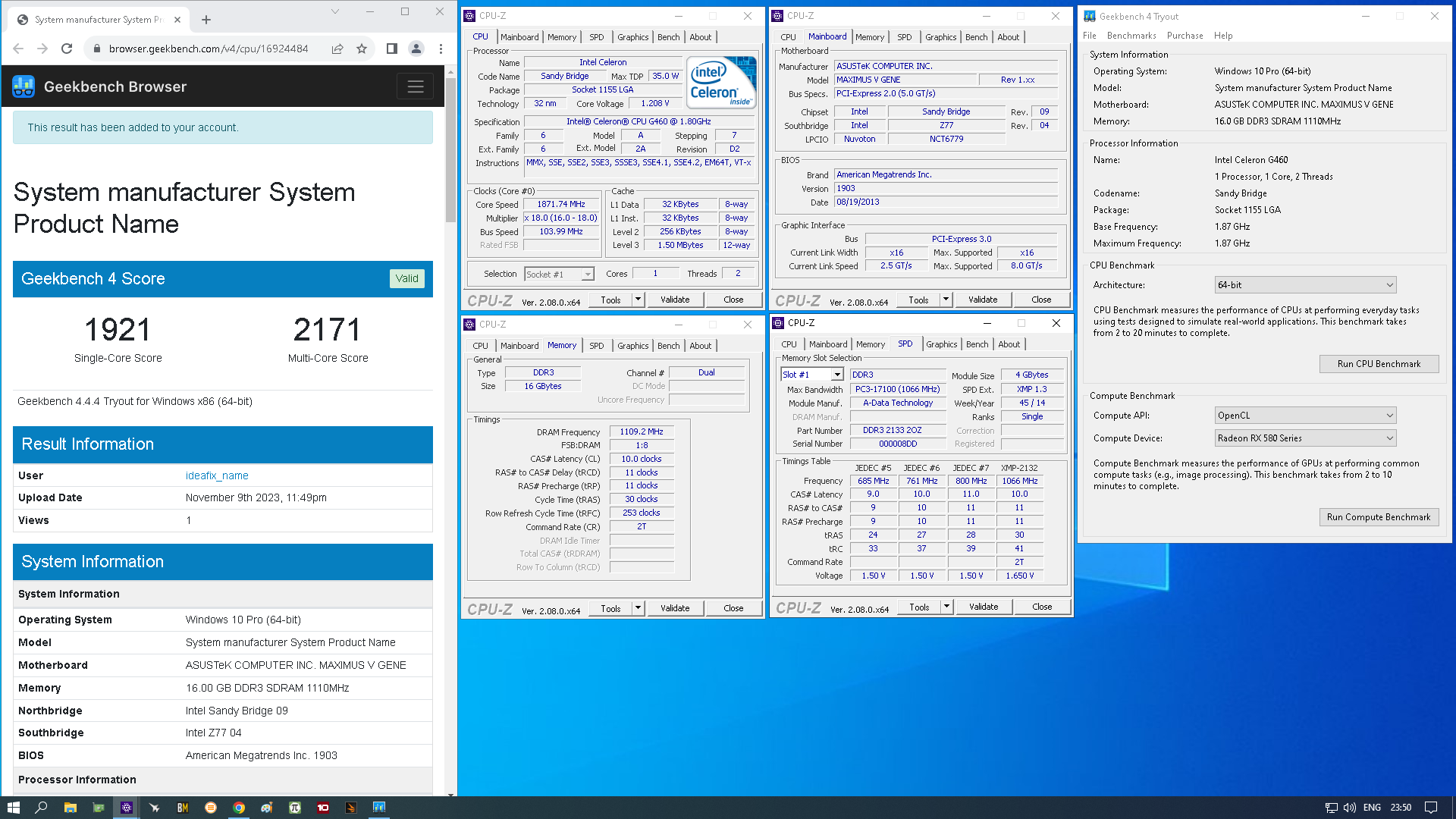The height and width of the screenshot is (819, 1456).
Task: Click Run CPU Benchmark button
Action: (x=1379, y=364)
